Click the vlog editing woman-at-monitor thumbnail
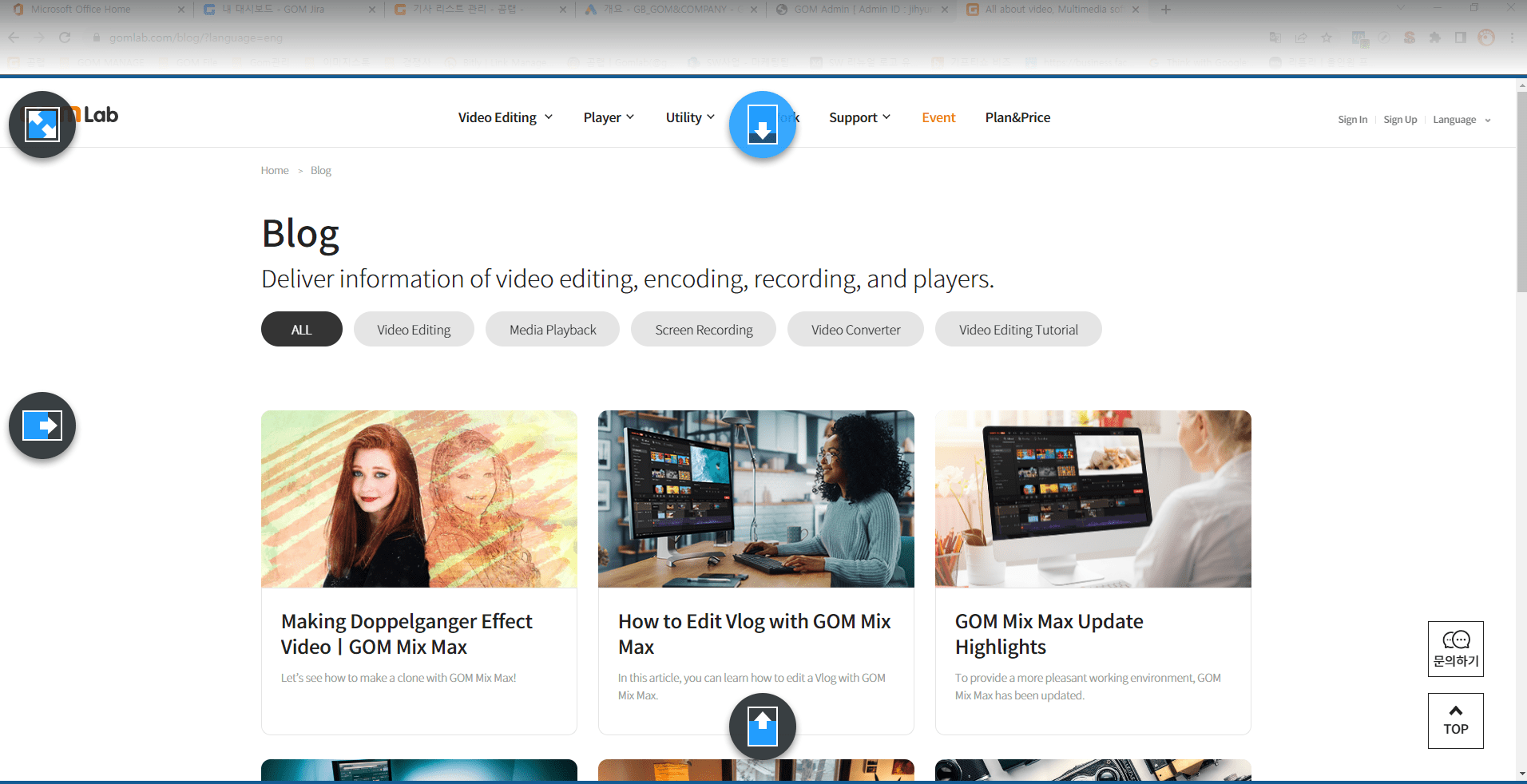1527x784 pixels. tap(756, 499)
